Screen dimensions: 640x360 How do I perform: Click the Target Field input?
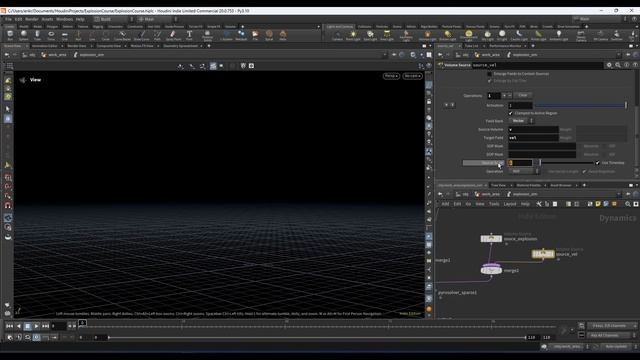coord(533,138)
